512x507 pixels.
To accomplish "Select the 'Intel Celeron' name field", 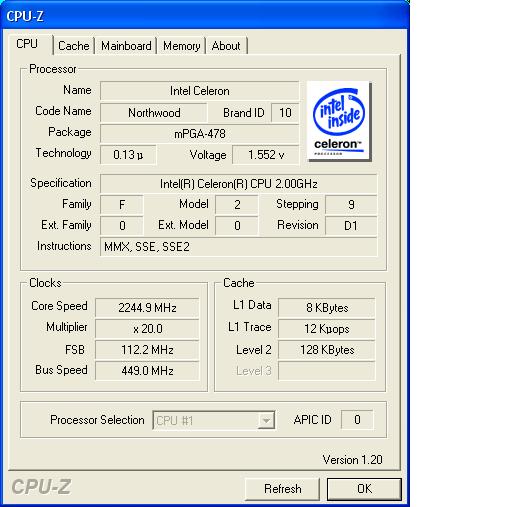I will point(199,91).
